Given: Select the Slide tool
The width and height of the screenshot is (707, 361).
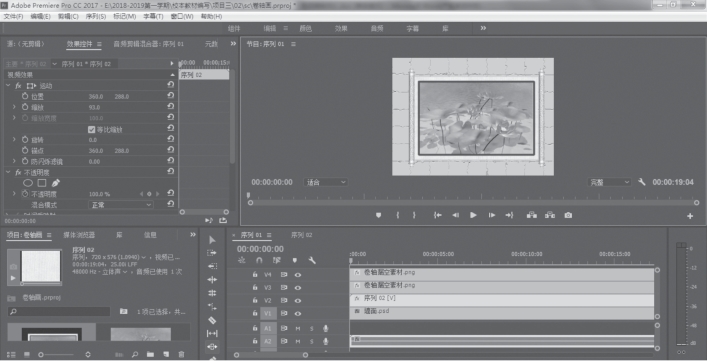Looking at the screenshot, I should point(212,347).
